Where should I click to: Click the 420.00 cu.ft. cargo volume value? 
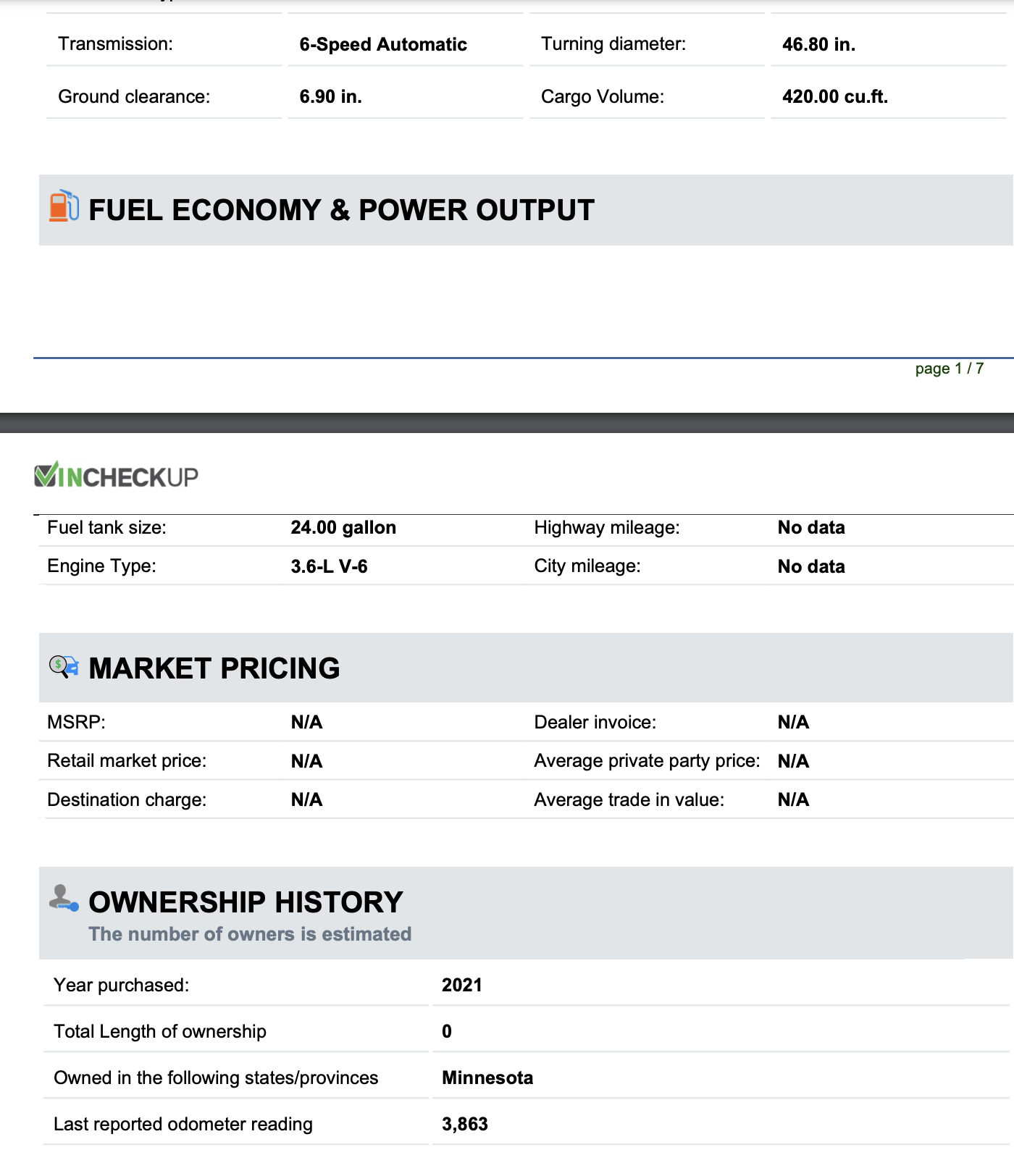tap(834, 97)
